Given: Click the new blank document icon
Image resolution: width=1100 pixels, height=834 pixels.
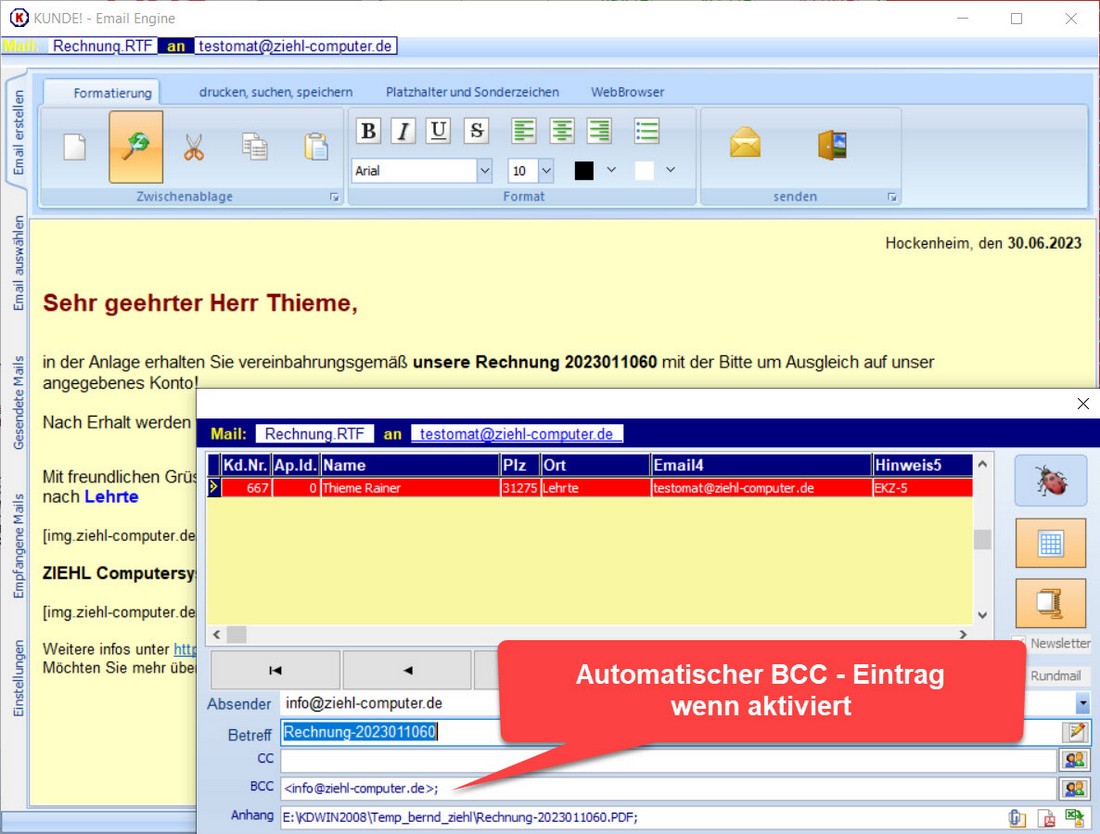Looking at the screenshot, I should tap(75, 147).
